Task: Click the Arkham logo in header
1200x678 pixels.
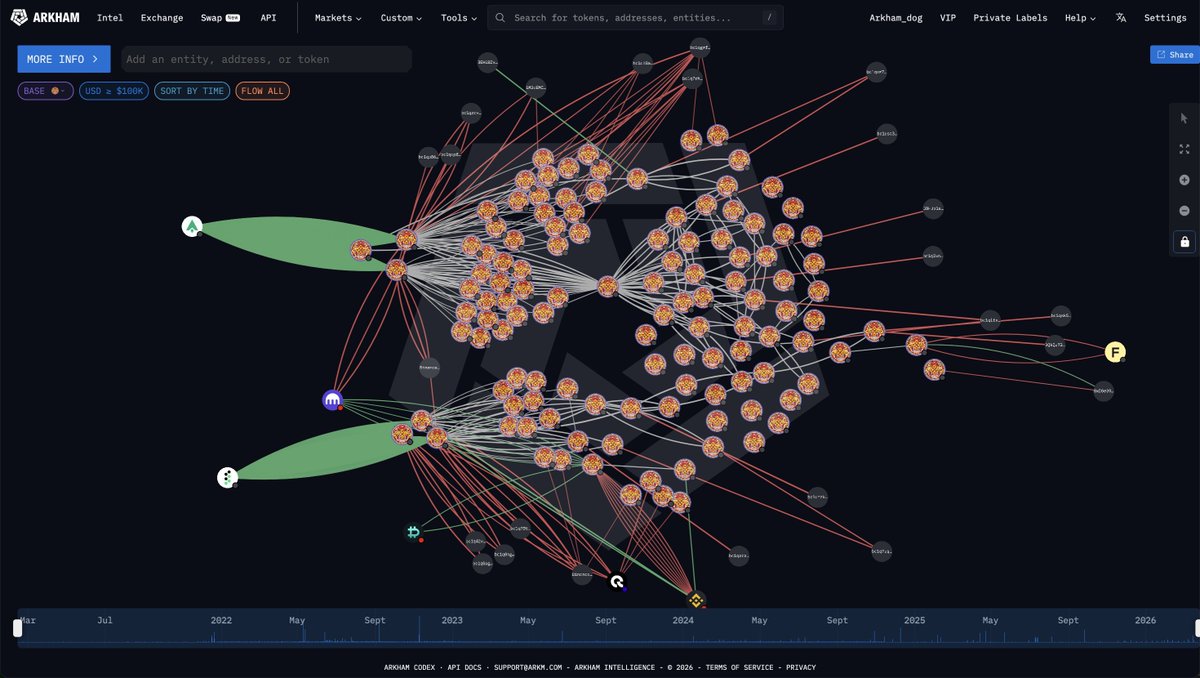Action: (x=45, y=18)
